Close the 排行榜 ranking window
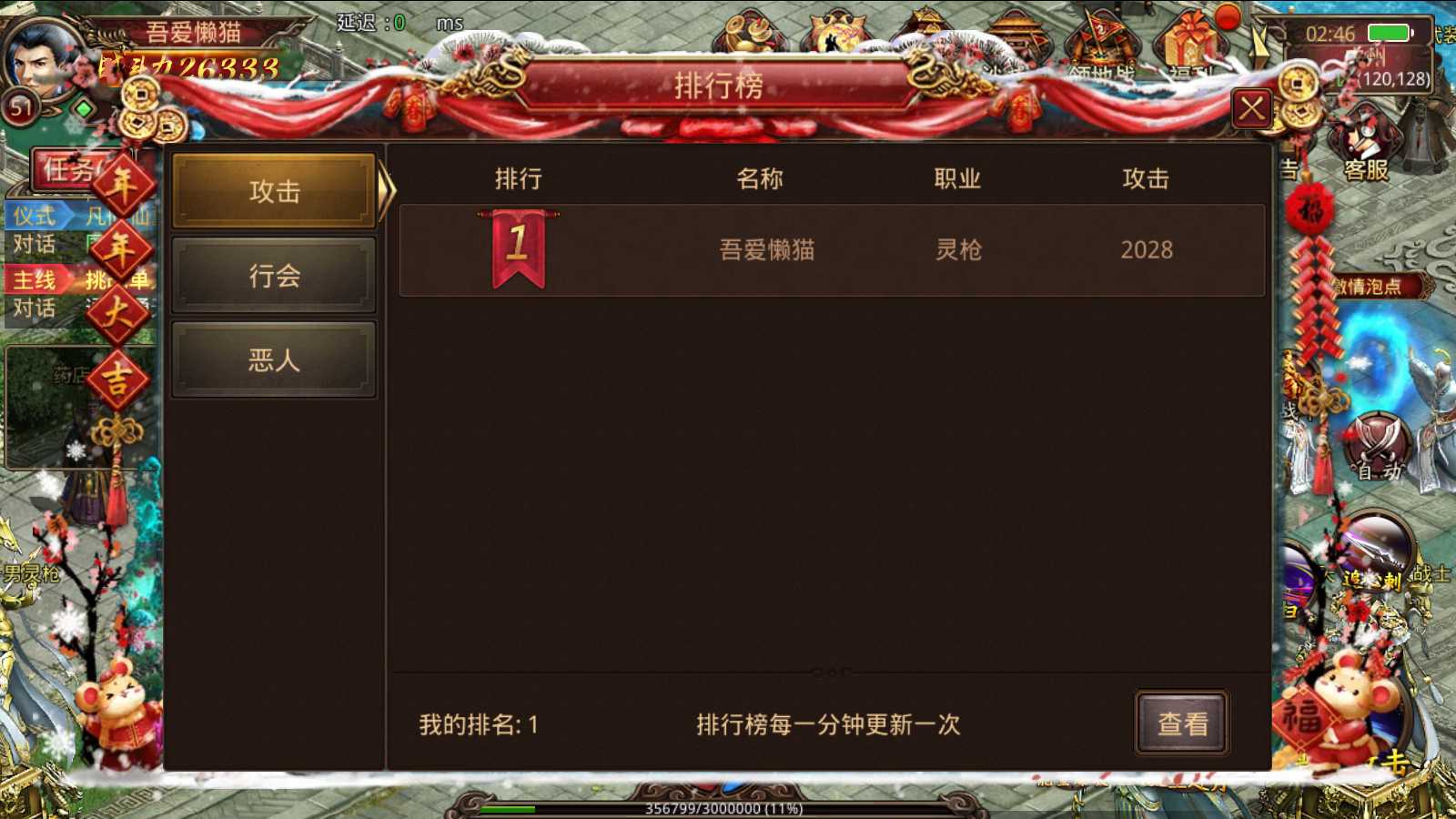The width and height of the screenshot is (1456, 819). point(1252,109)
